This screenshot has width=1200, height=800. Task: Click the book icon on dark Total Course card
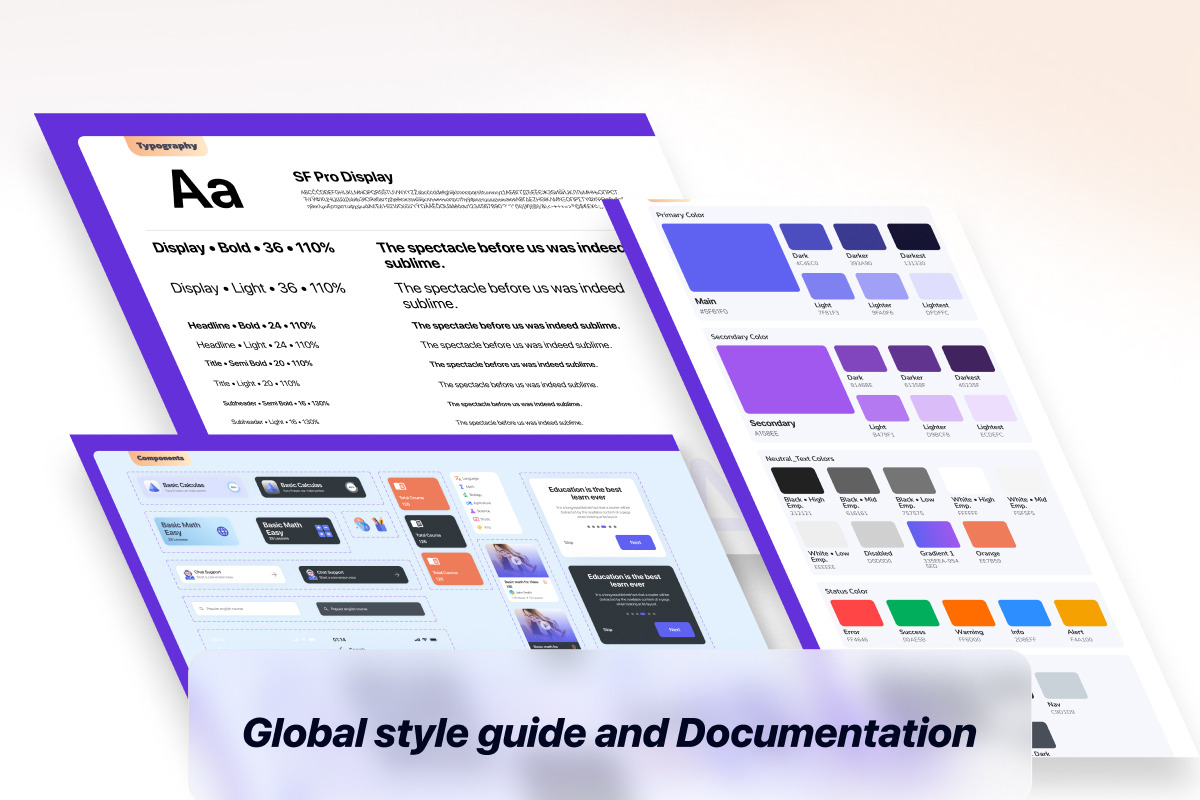click(416, 524)
